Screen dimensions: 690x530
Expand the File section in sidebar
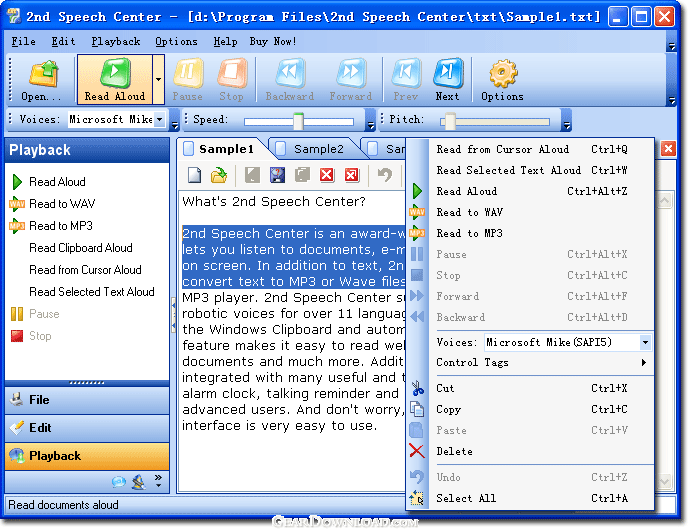pyautogui.click(x=87, y=400)
